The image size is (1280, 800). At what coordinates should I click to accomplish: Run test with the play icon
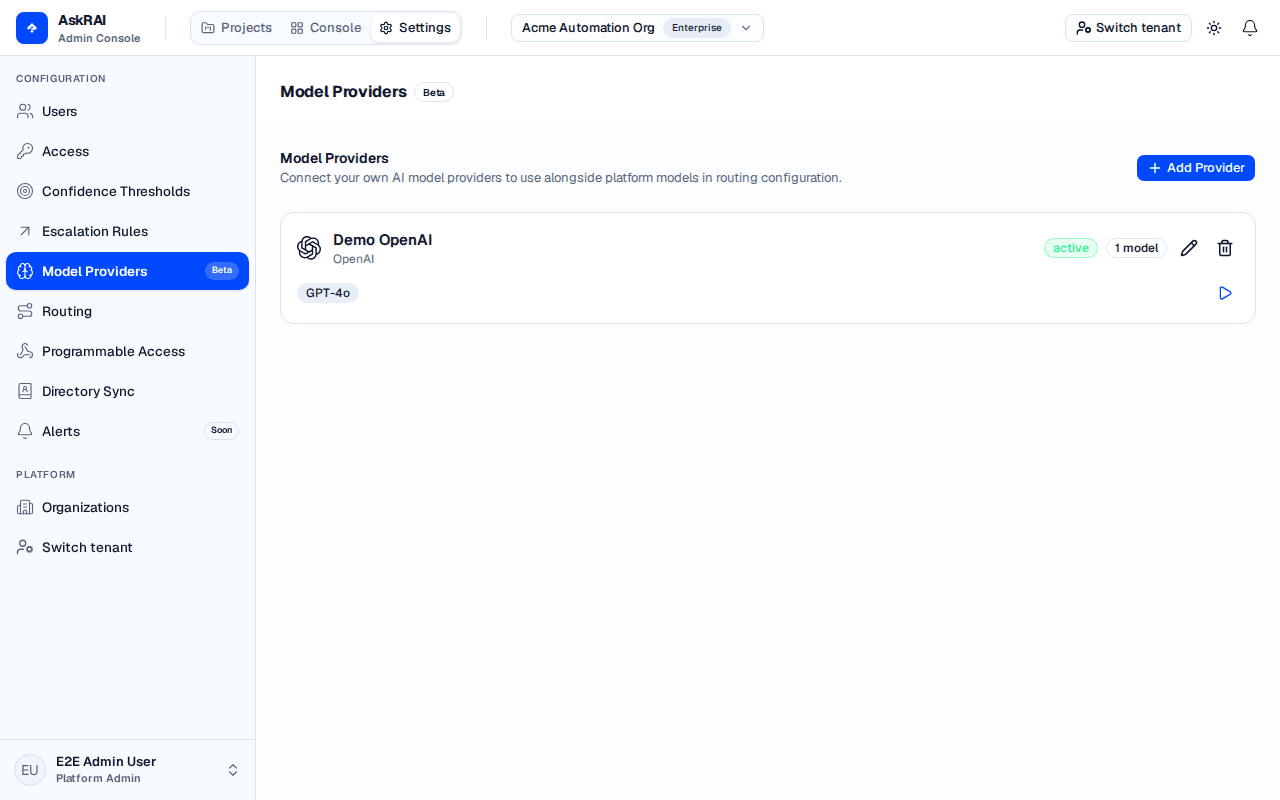click(x=1225, y=293)
